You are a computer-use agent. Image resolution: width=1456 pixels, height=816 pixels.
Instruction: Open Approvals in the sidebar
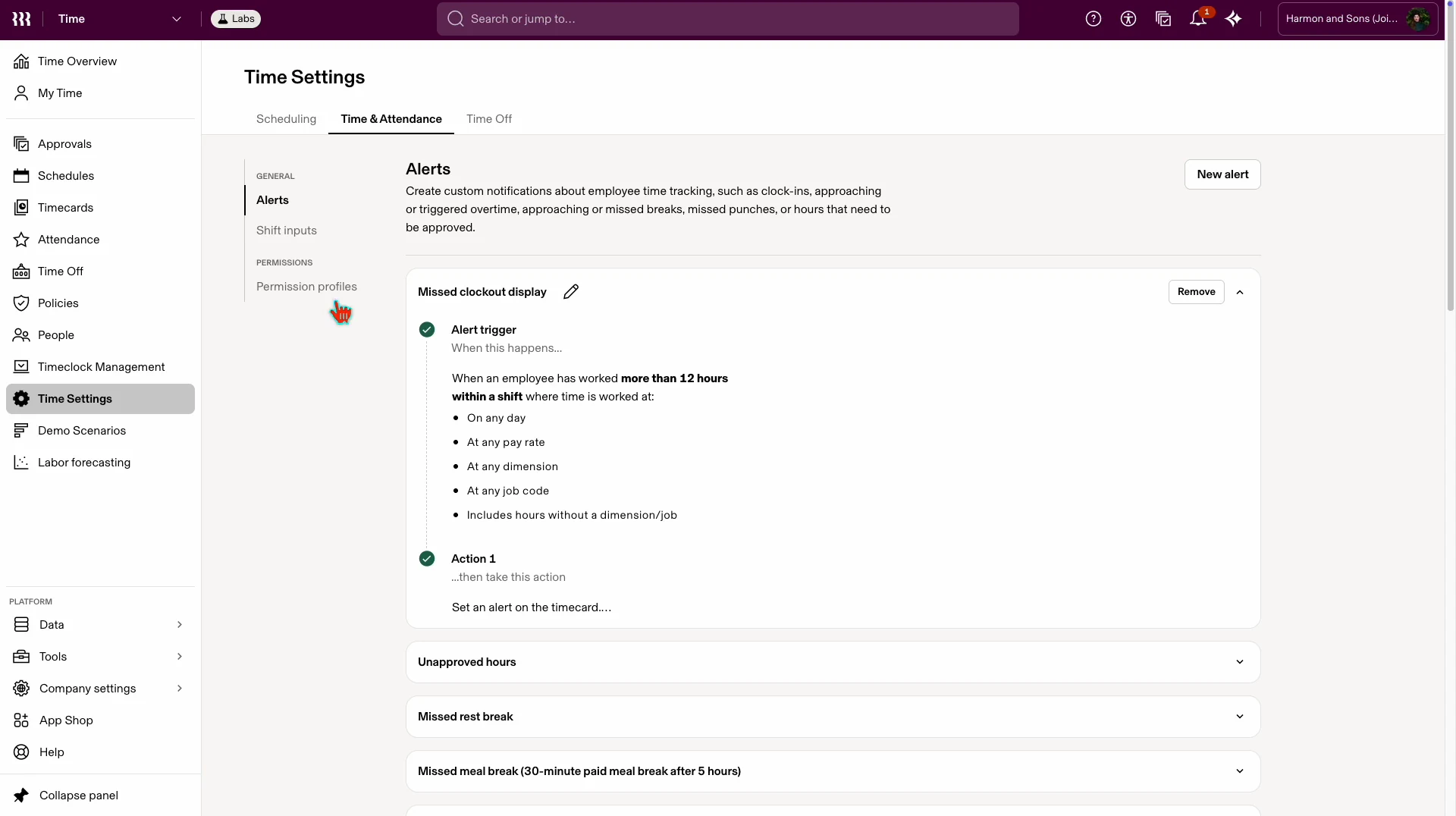coord(100,144)
